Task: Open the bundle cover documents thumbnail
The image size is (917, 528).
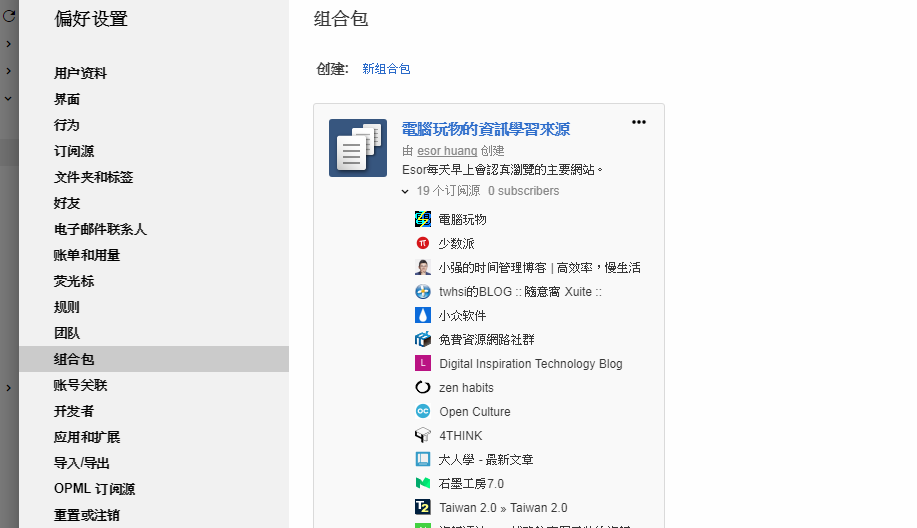Action: tap(358, 148)
